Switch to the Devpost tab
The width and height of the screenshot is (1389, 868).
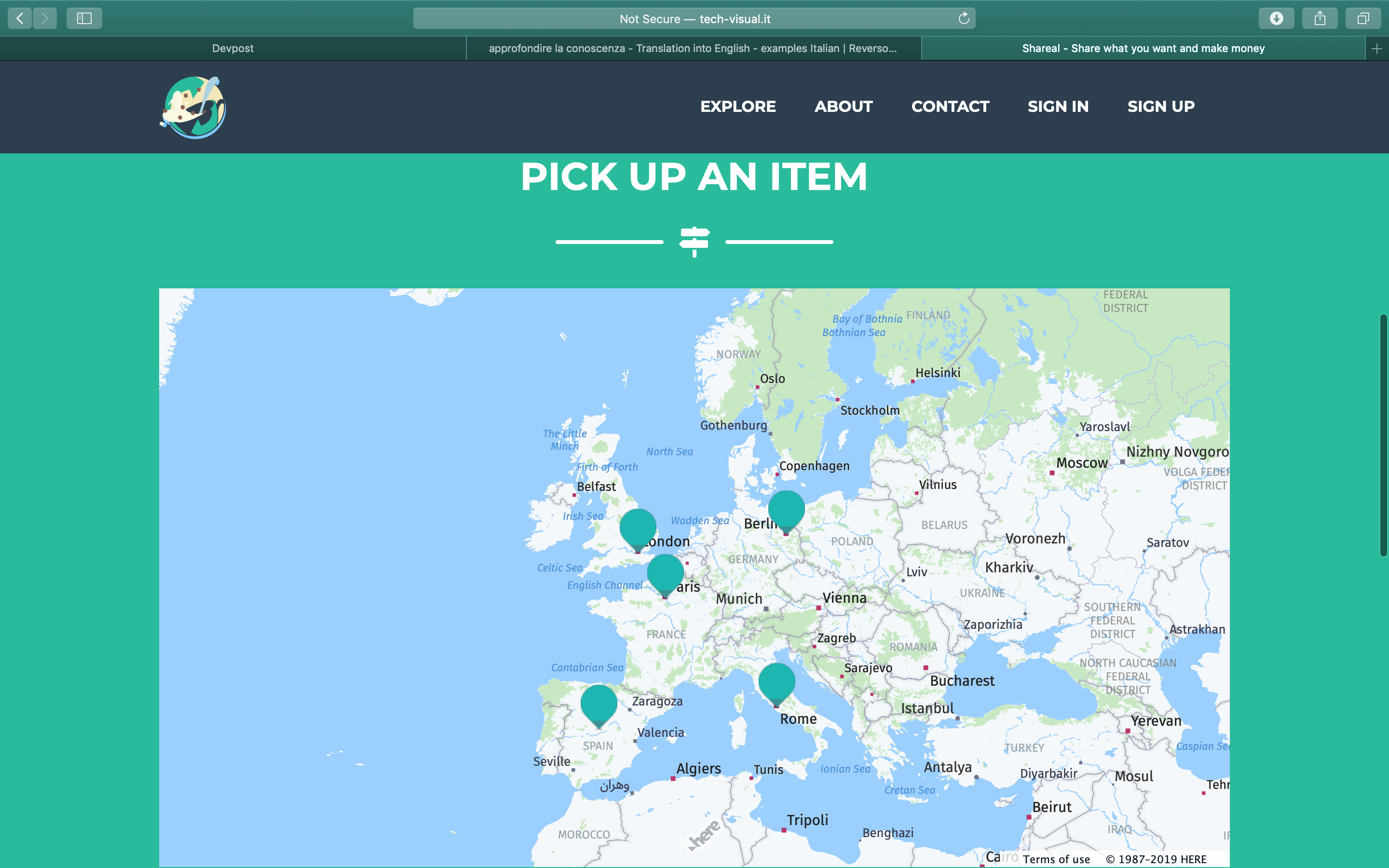[x=232, y=49]
